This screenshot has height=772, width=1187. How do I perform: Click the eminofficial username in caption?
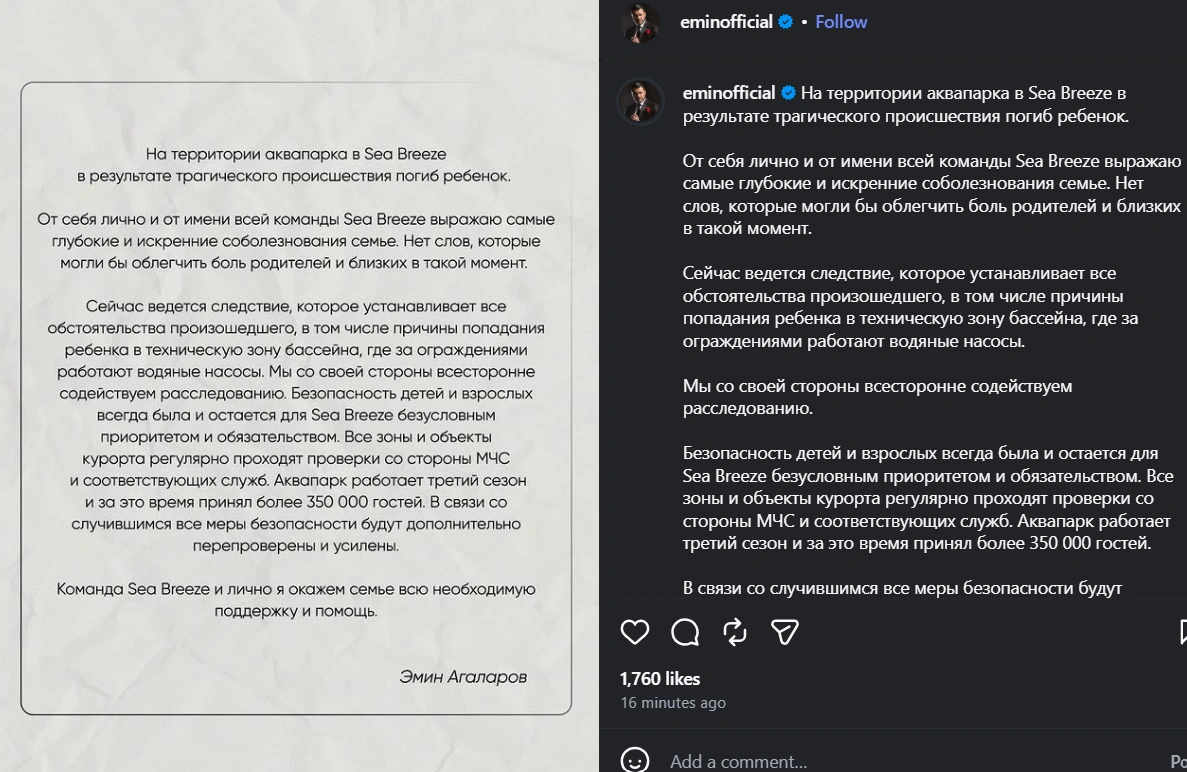pos(728,93)
